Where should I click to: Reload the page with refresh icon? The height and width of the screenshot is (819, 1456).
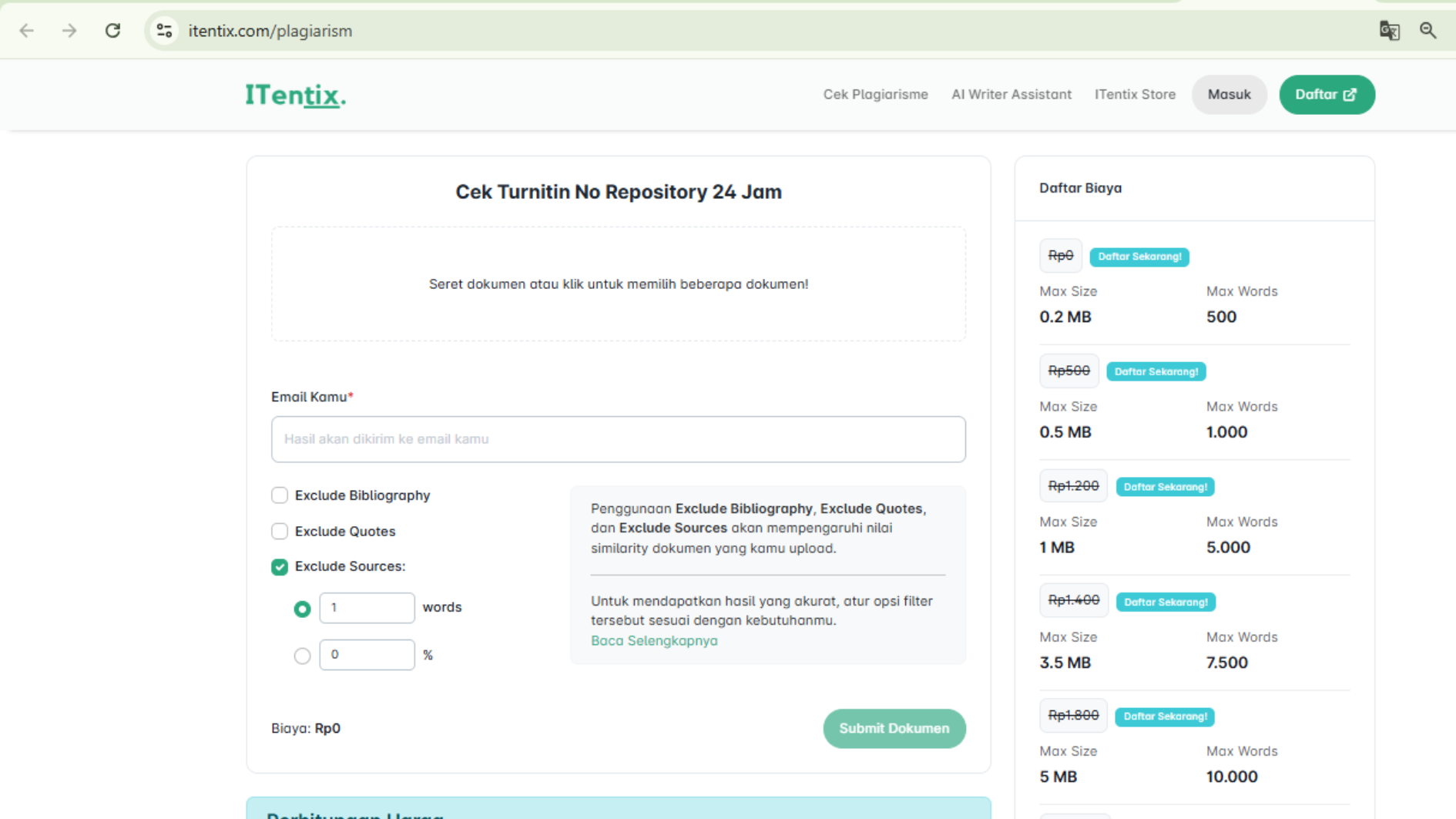click(x=112, y=31)
